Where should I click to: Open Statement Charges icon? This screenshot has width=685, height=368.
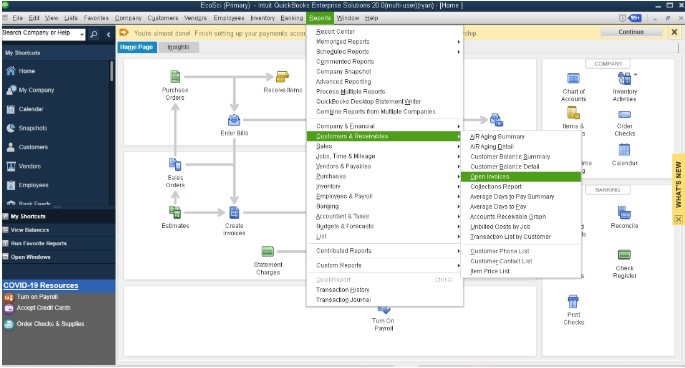click(268, 251)
